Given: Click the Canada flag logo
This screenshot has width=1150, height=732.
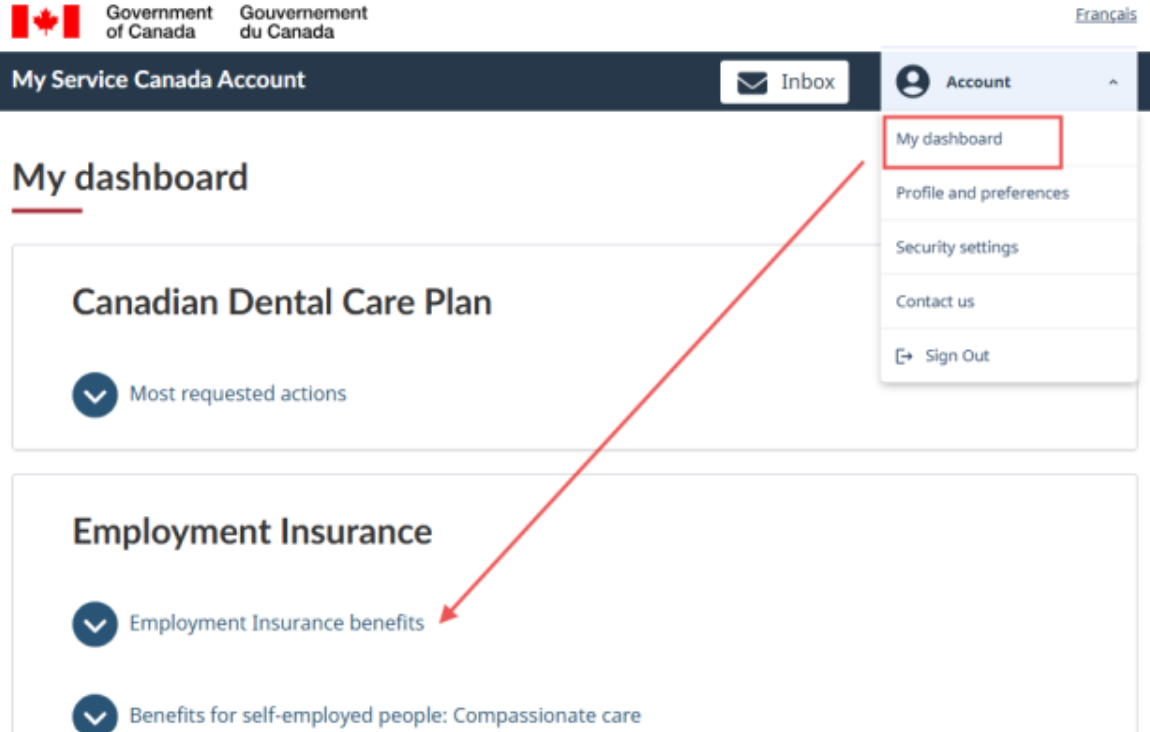Looking at the screenshot, I should click(45, 21).
